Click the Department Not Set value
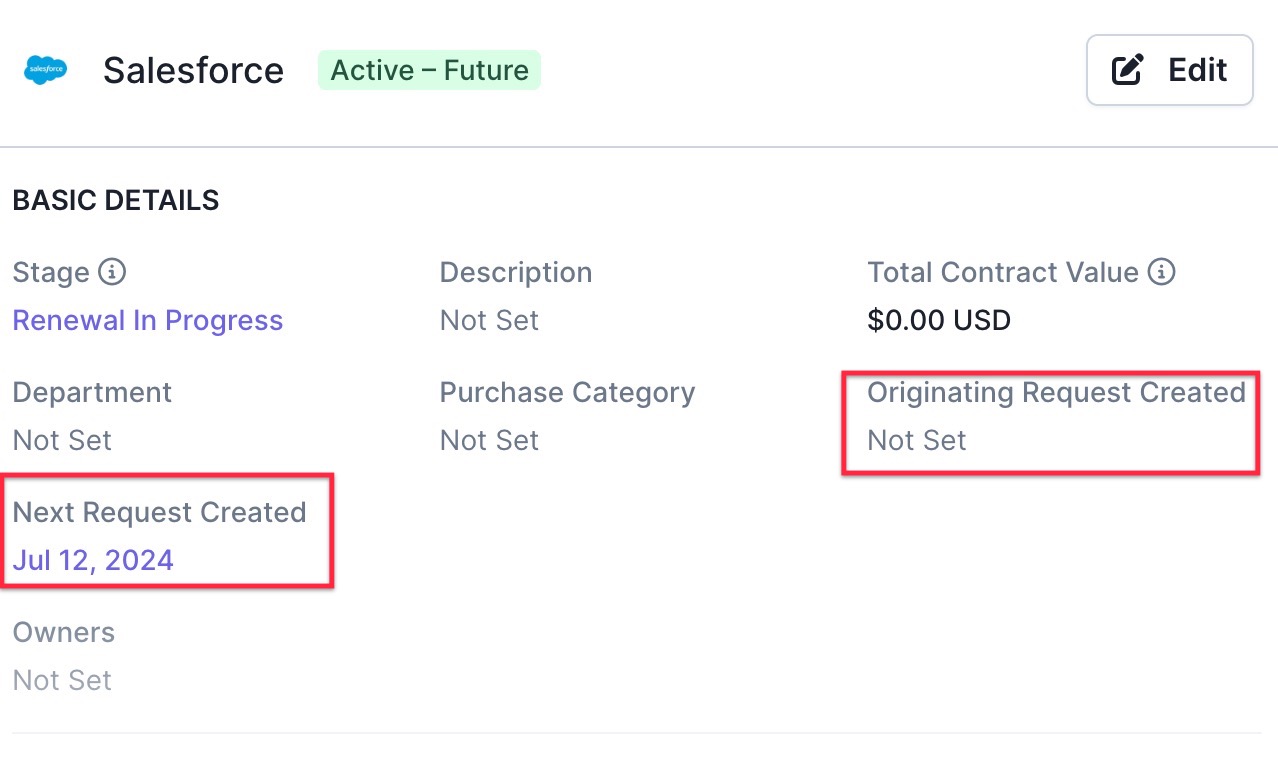This screenshot has width=1278, height=766. [x=62, y=441]
